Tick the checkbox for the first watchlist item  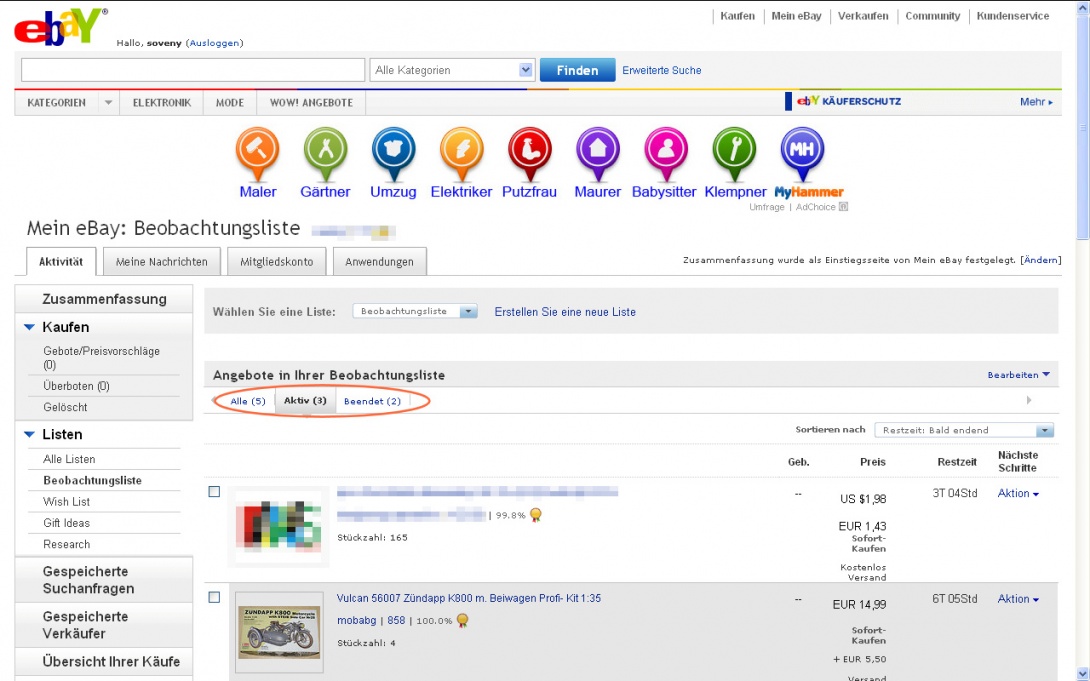click(214, 491)
